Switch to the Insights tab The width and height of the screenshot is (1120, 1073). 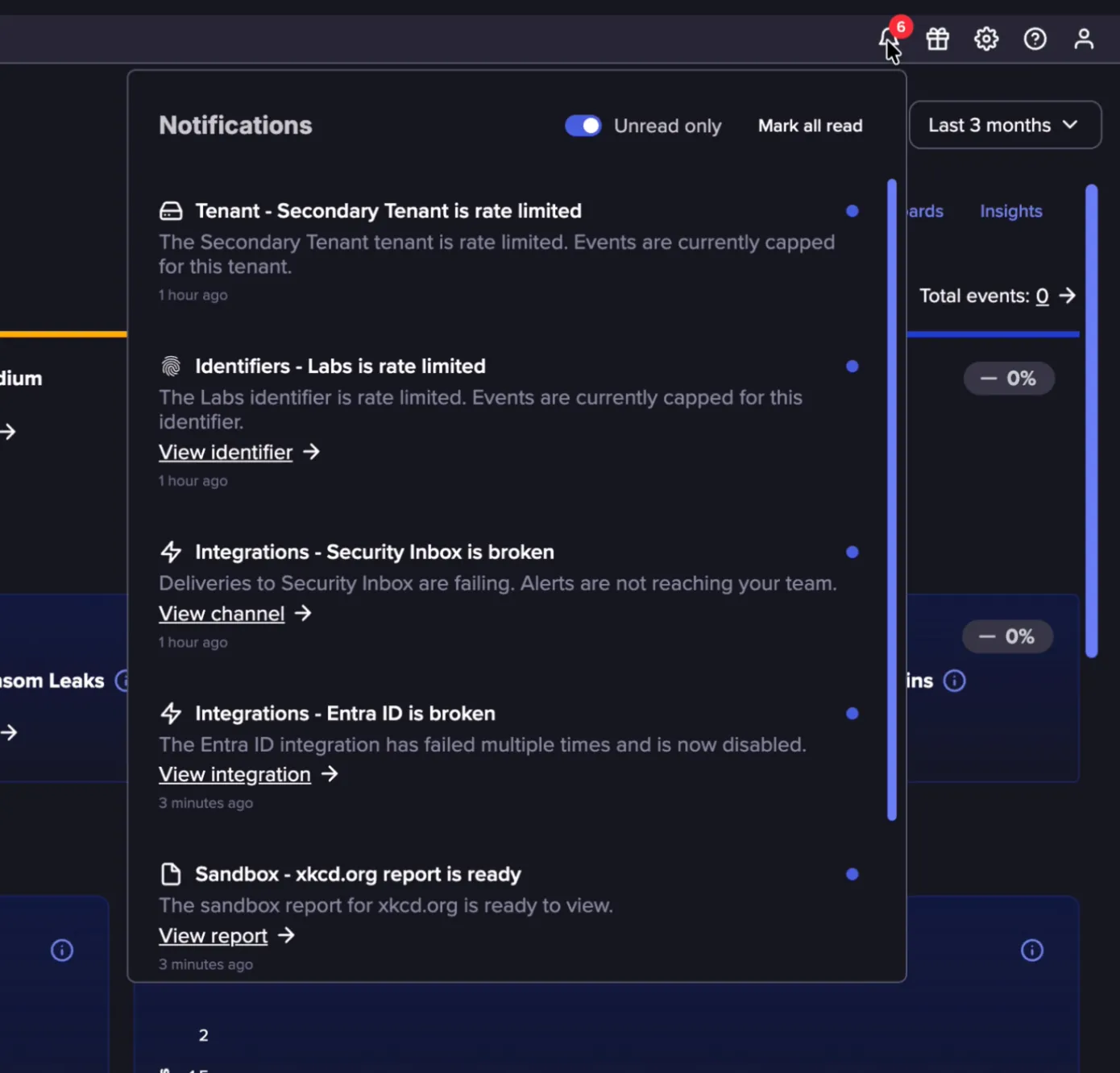[1011, 211]
